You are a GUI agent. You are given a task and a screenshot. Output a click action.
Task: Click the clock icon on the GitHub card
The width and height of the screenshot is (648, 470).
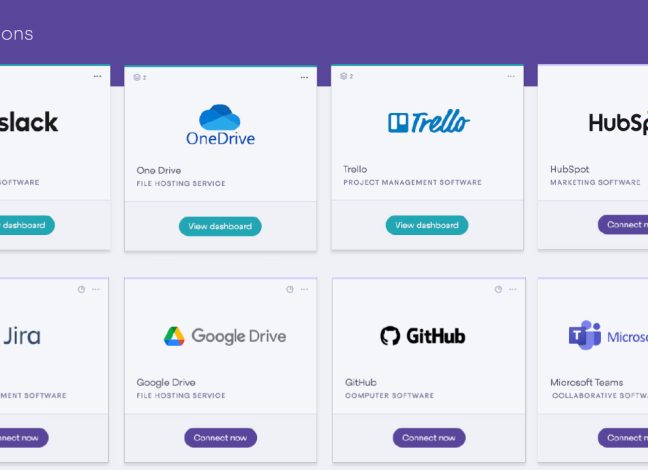point(498,289)
